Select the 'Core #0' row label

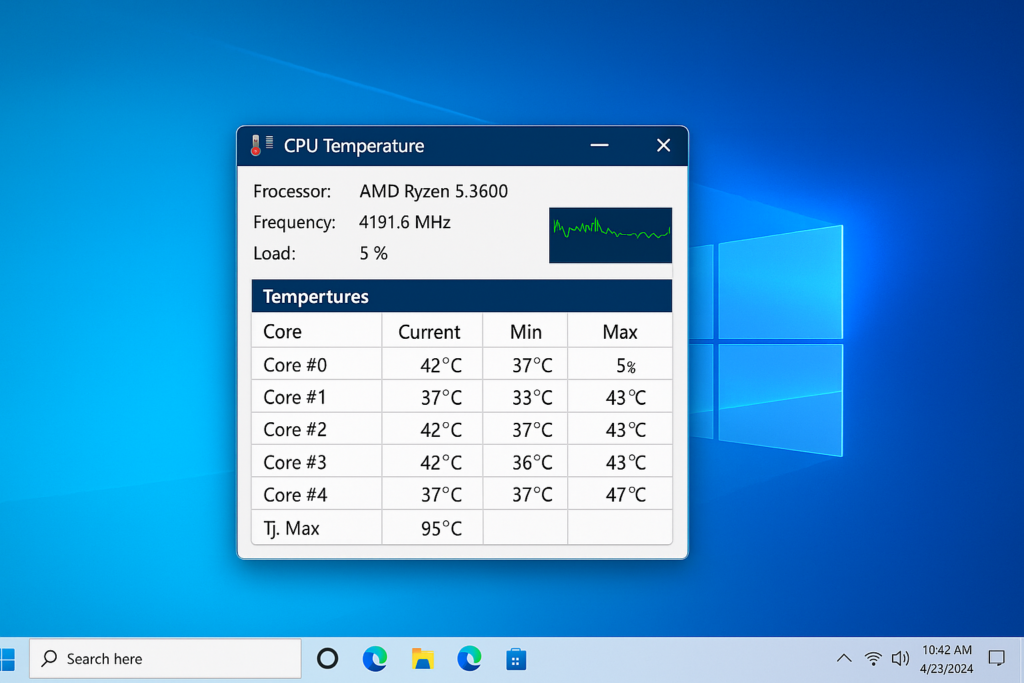coord(295,364)
